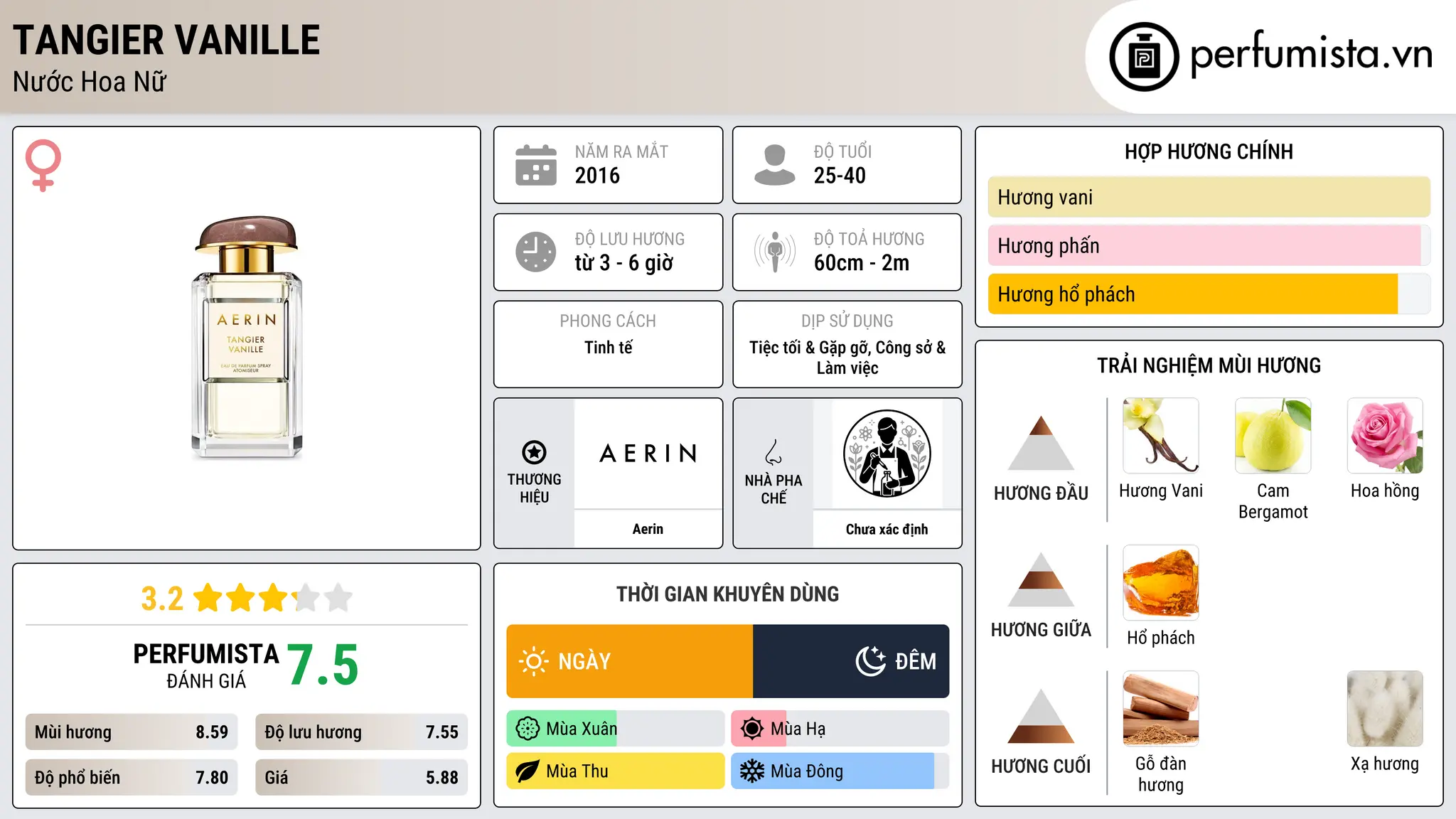Click the yellow Hương vani accord bar
Screen dimensions: 1456x819
click(x=1209, y=198)
